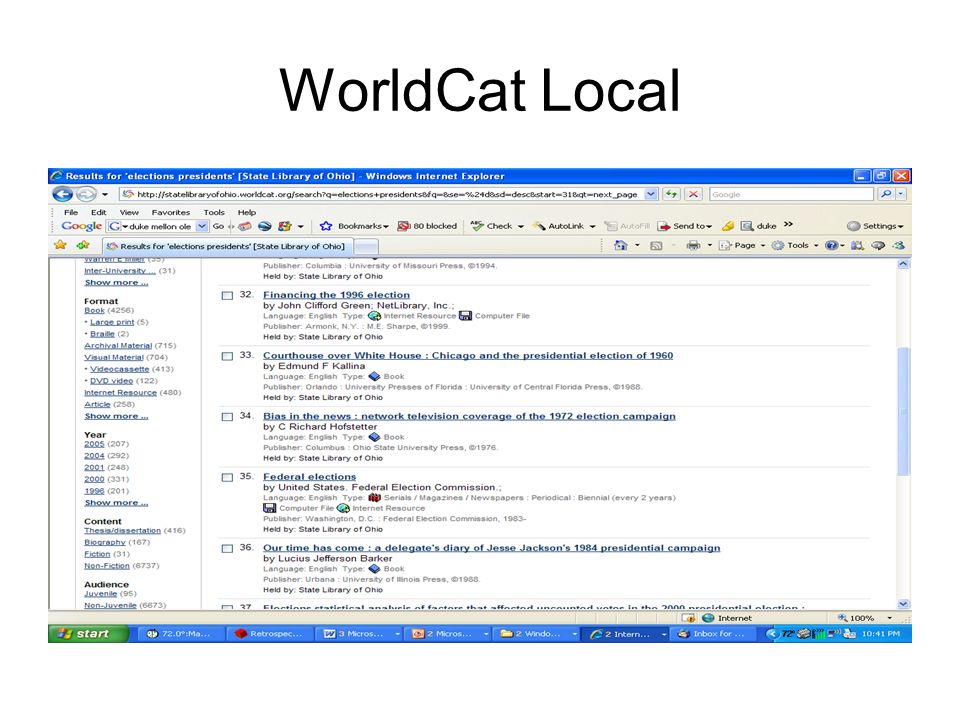The width and height of the screenshot is (960, 720).
Task: Select the checkbox beside result 34
Action: (x=227, y=417)
